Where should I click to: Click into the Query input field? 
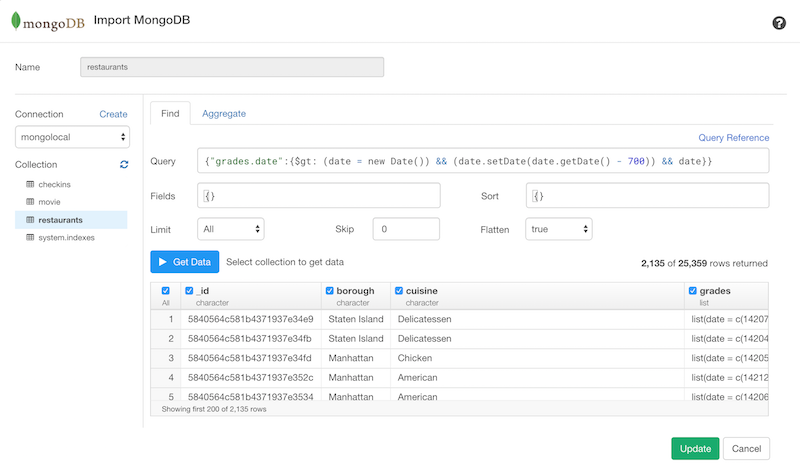tap(483, 161)
